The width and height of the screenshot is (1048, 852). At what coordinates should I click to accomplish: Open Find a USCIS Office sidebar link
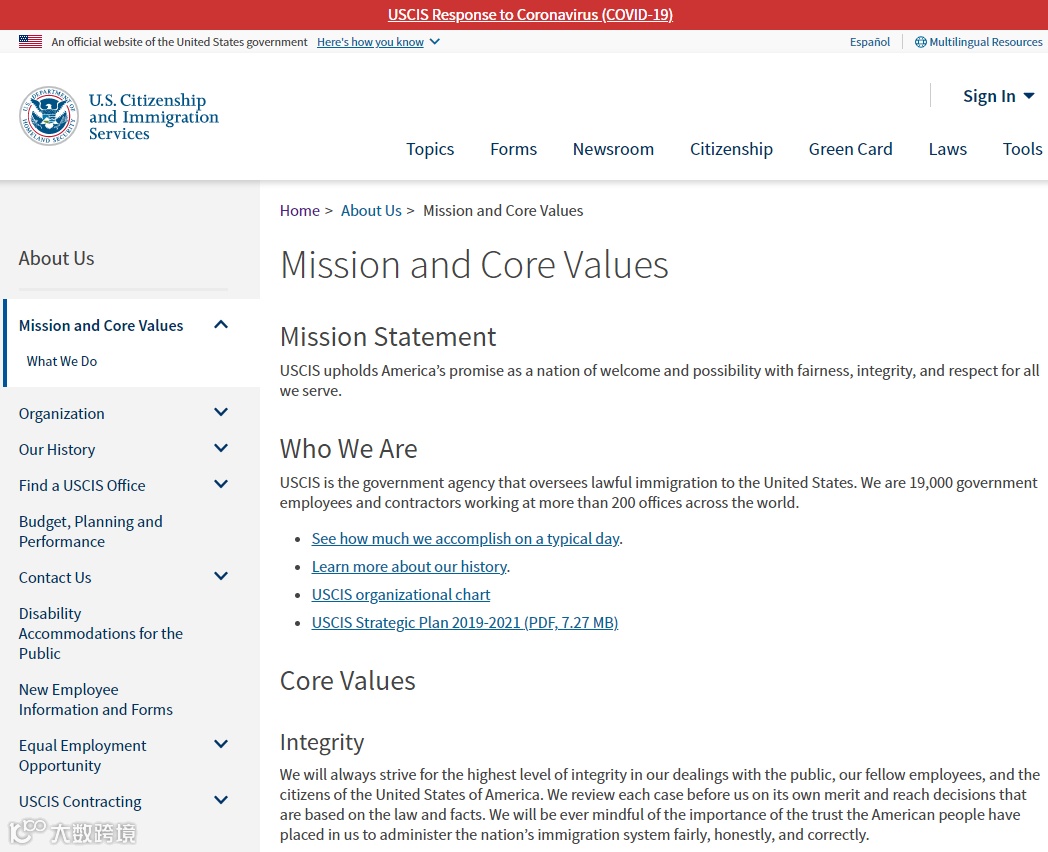point(82,486)
